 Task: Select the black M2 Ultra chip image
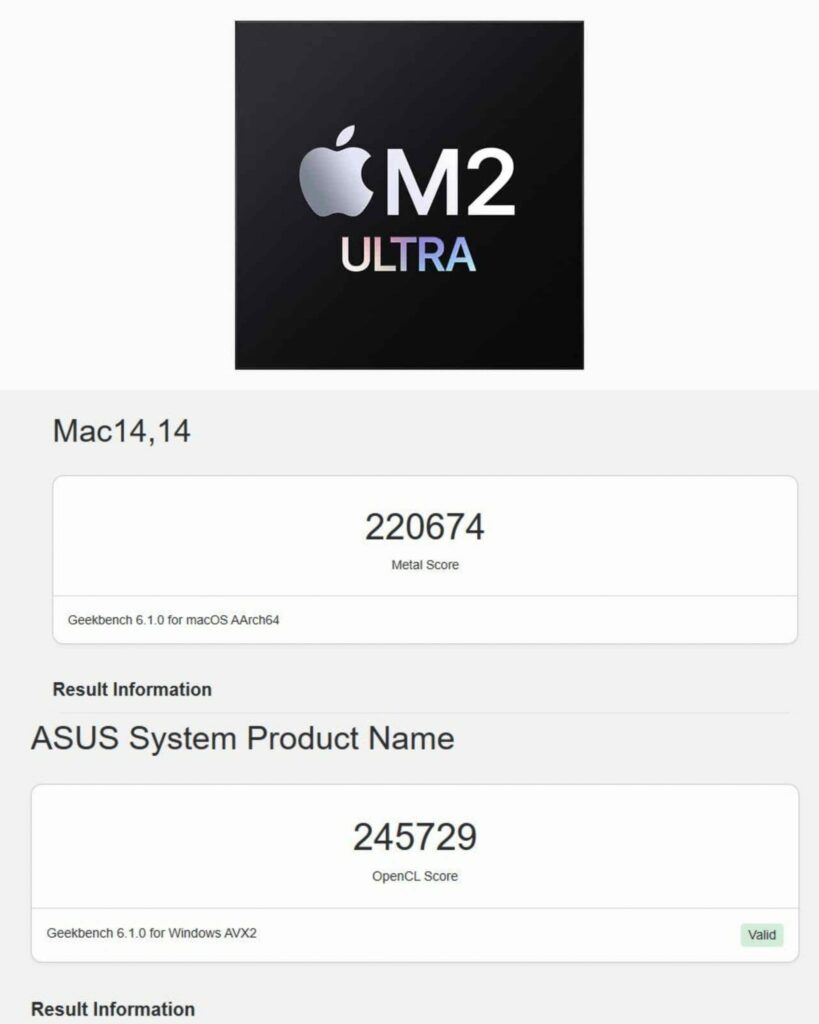coord(410,195)
